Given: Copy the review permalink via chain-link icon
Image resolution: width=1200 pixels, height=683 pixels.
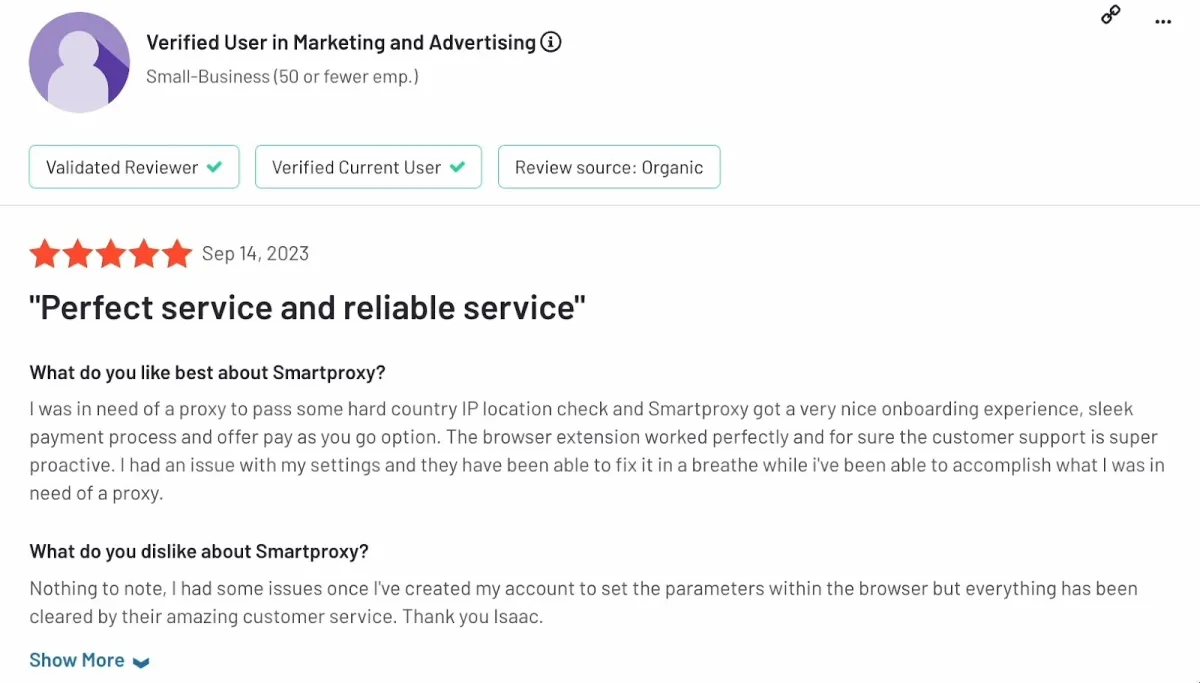Looking at the screenshot, I should click(x=1110, y=15).
